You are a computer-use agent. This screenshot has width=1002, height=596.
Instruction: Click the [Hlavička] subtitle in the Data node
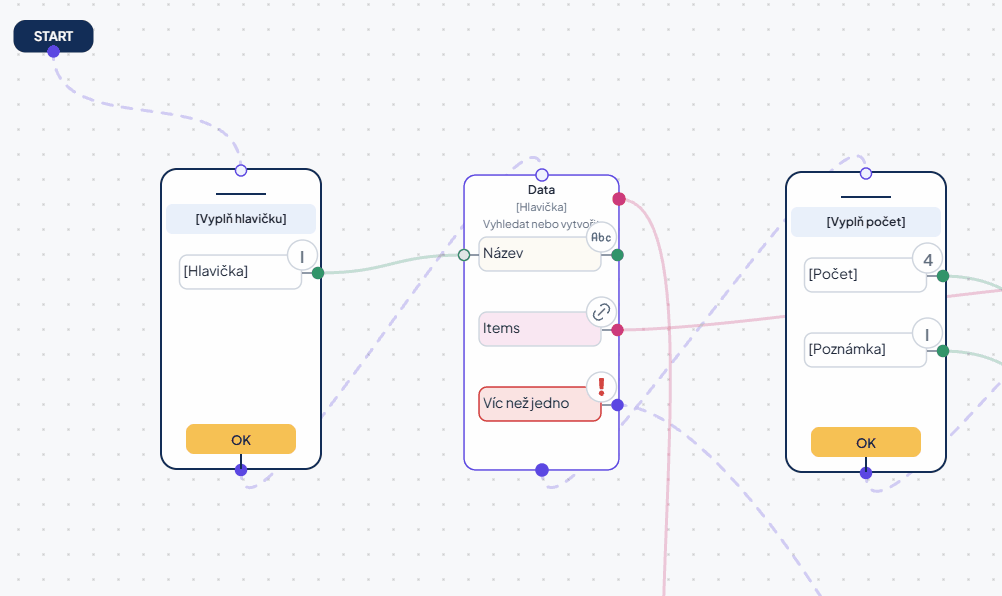point(541,207)
